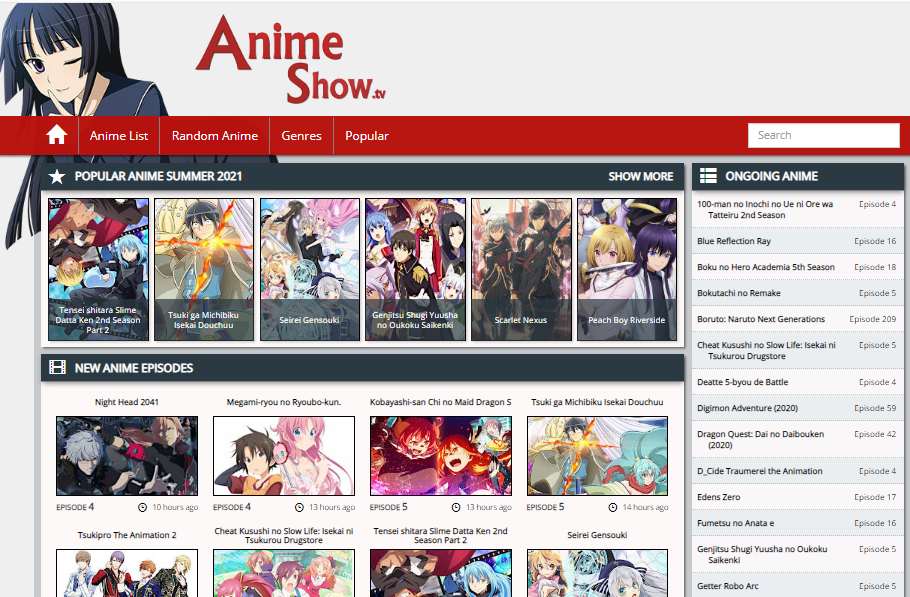
Task: Open the Tsuki ga Michibiku Isekai Douchuu poster
Action: [204, 269]
